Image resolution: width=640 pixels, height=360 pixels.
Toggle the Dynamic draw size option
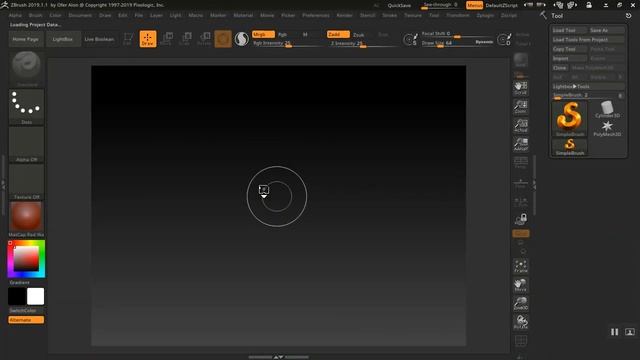tap(484, 42)
